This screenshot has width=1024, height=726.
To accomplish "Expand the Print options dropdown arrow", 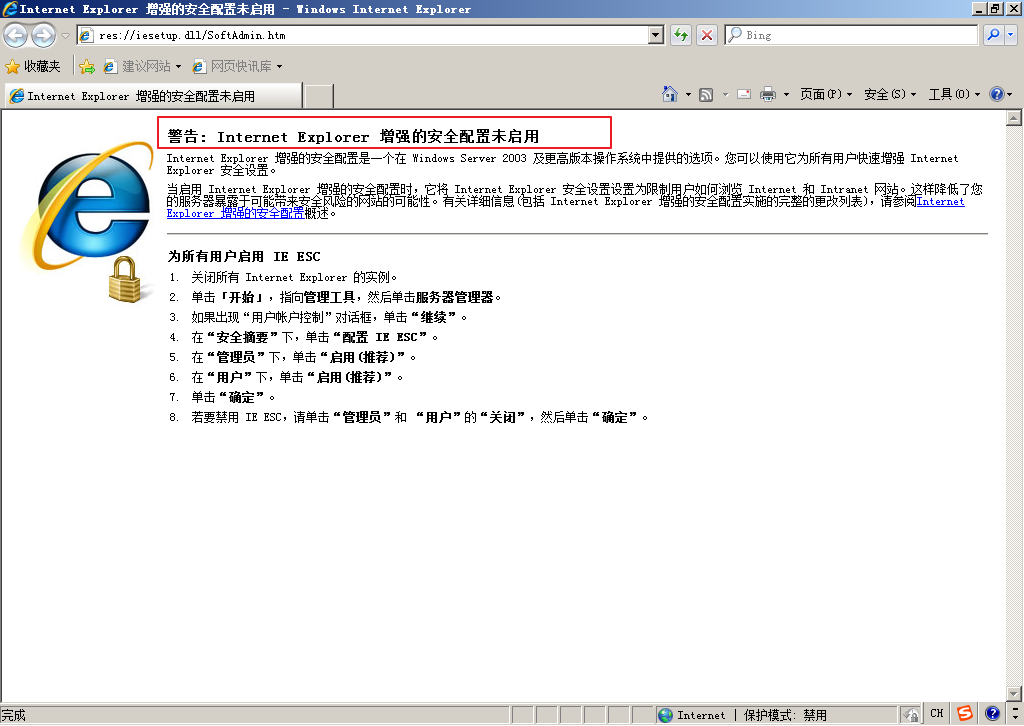I will 786,95.
